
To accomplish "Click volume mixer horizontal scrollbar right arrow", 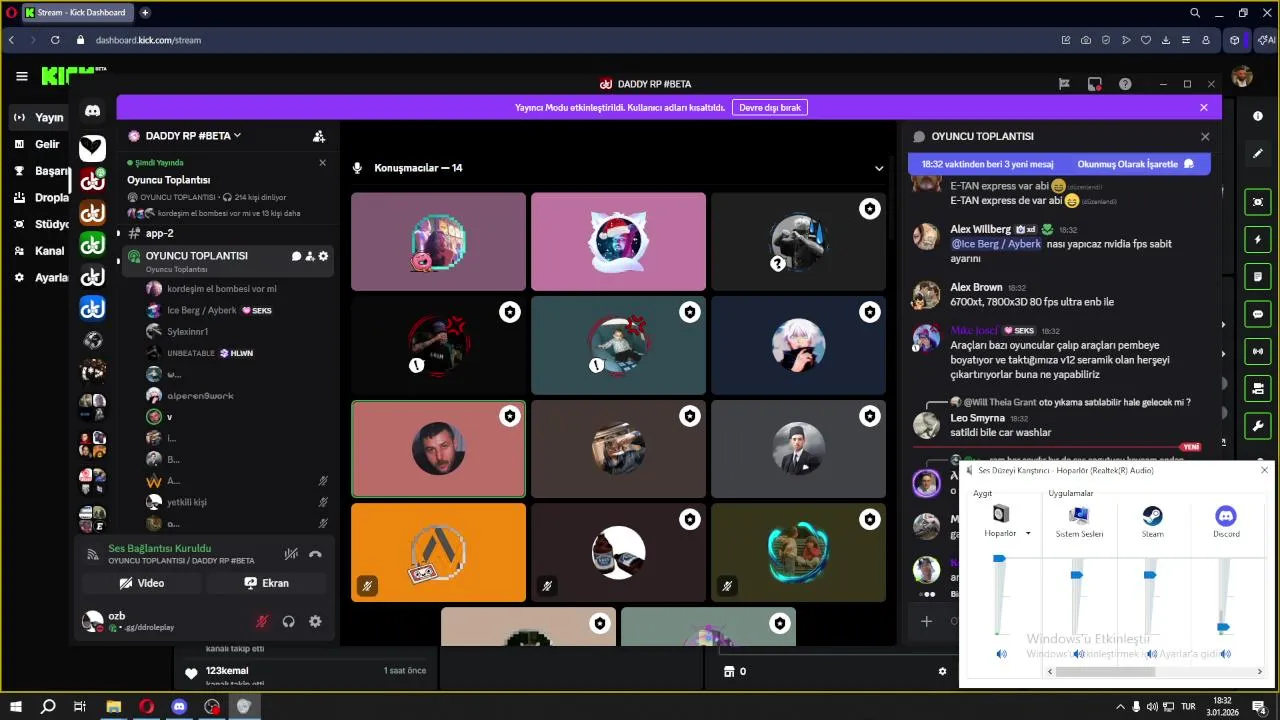I will pos(1262,673).
